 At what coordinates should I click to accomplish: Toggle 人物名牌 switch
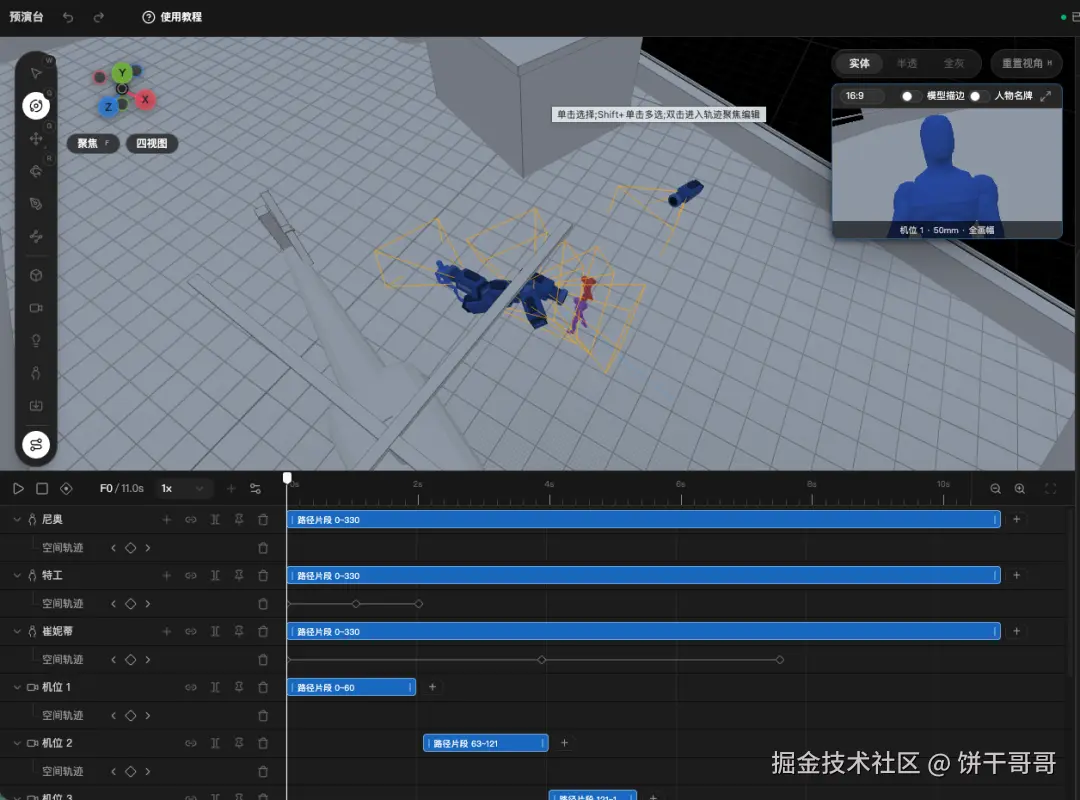[979, 96]
